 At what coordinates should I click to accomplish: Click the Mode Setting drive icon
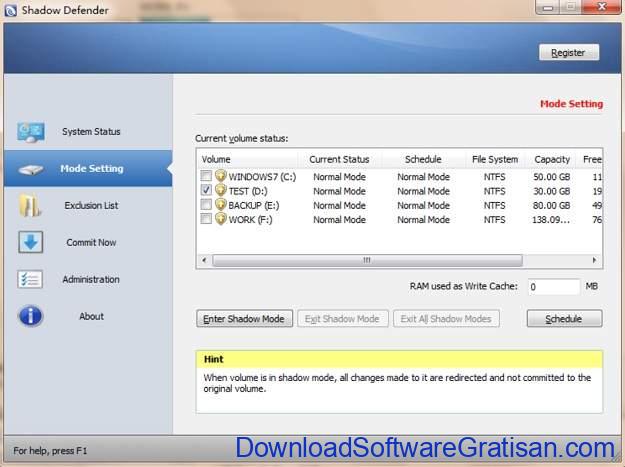[30, 169]
